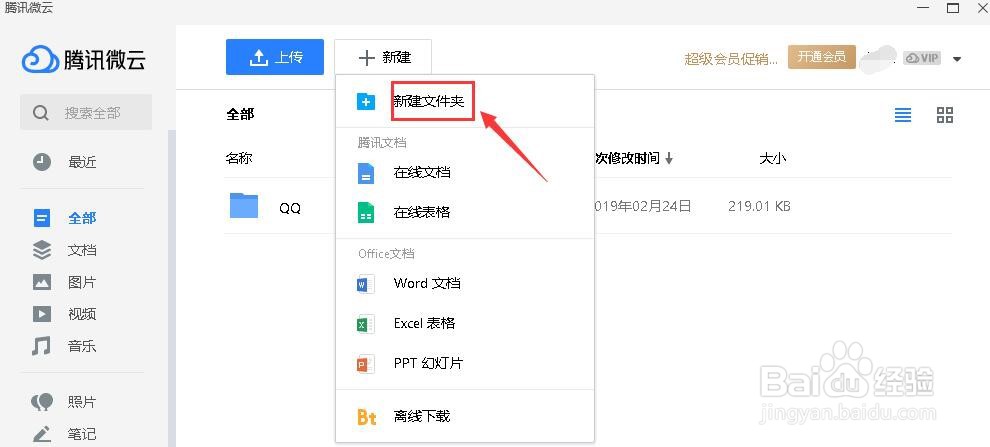This screenshot has width=990, height=447.
Task: Click the Tencent Weiyun cloud logo
Action: (41, 60)
